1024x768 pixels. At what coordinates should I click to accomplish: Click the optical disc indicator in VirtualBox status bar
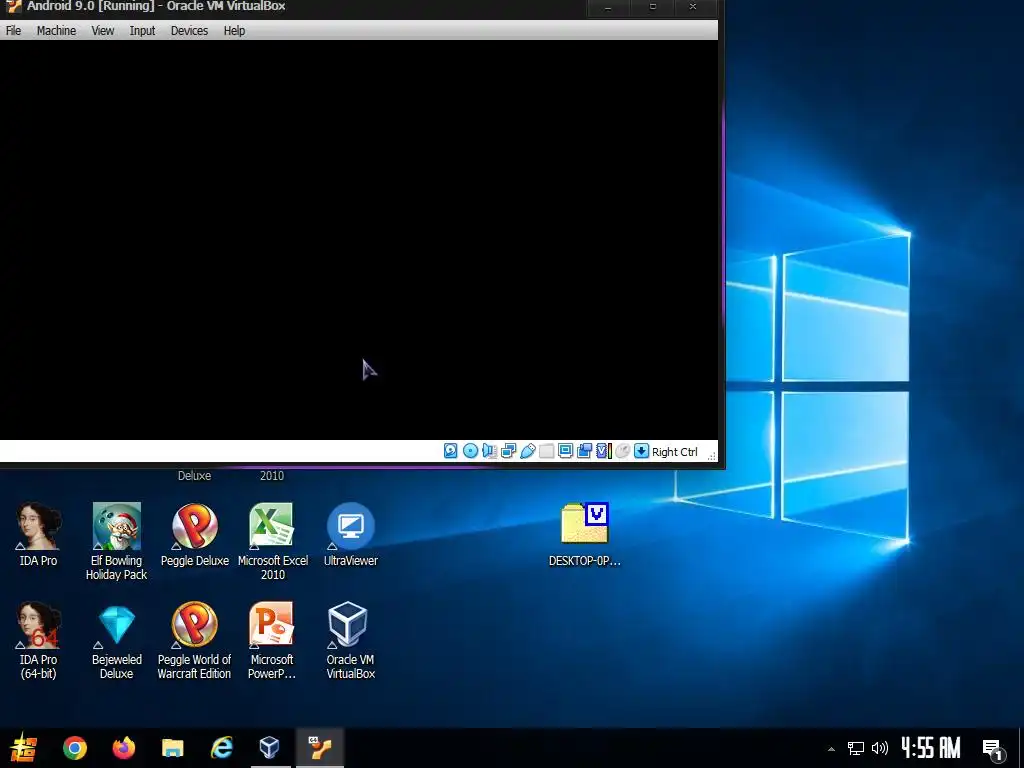(x=470, y=451)
